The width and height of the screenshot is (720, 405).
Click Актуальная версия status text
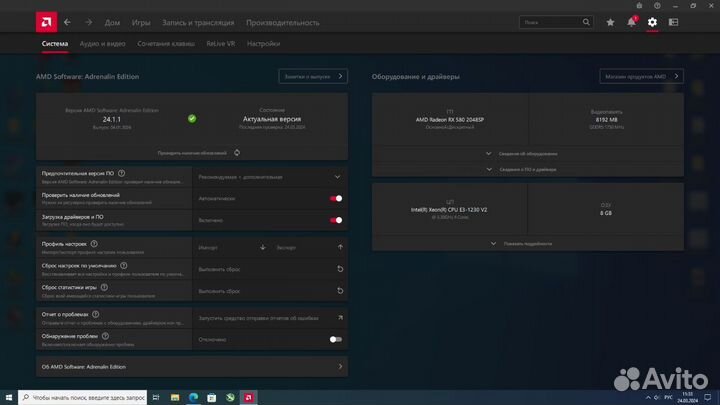tap(272, 119)
